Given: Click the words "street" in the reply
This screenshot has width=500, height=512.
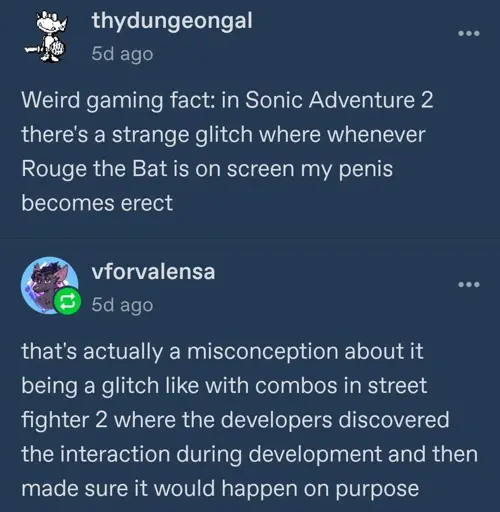Looking at the screenshot, I should [x=397, y=386].
